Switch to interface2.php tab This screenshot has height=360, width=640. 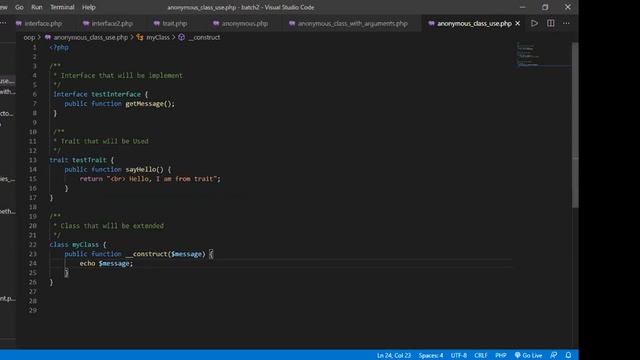(108, 24)
